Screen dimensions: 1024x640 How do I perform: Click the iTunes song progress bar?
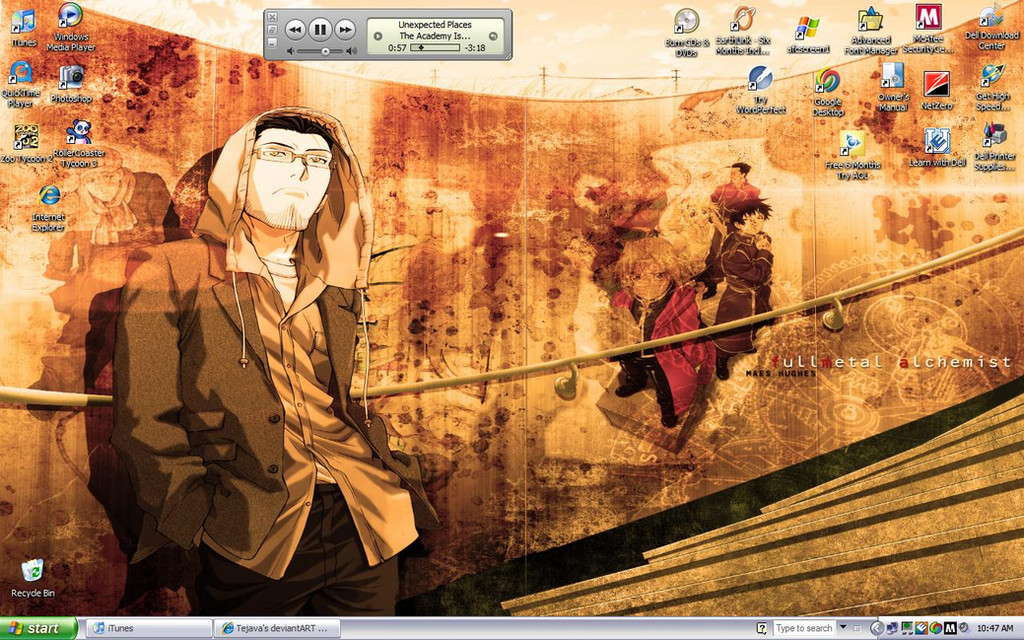tap(435, 48)
